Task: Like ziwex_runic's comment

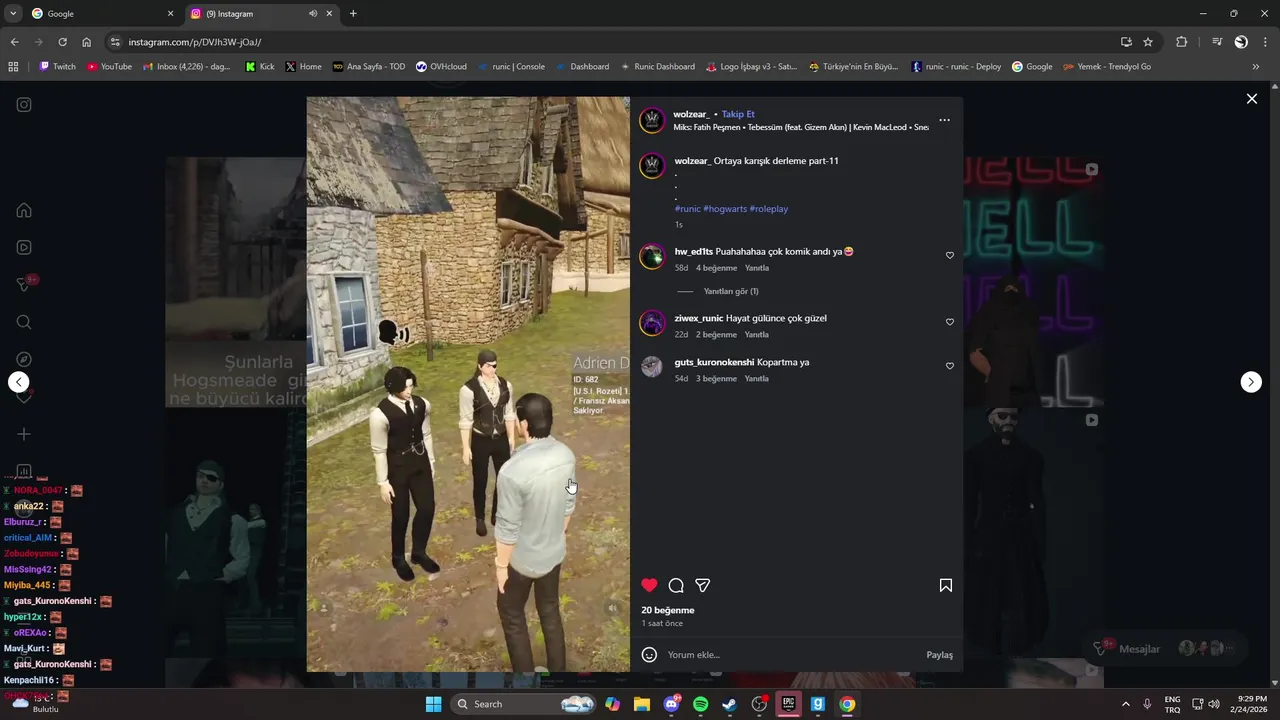Action: pos(950,322)
